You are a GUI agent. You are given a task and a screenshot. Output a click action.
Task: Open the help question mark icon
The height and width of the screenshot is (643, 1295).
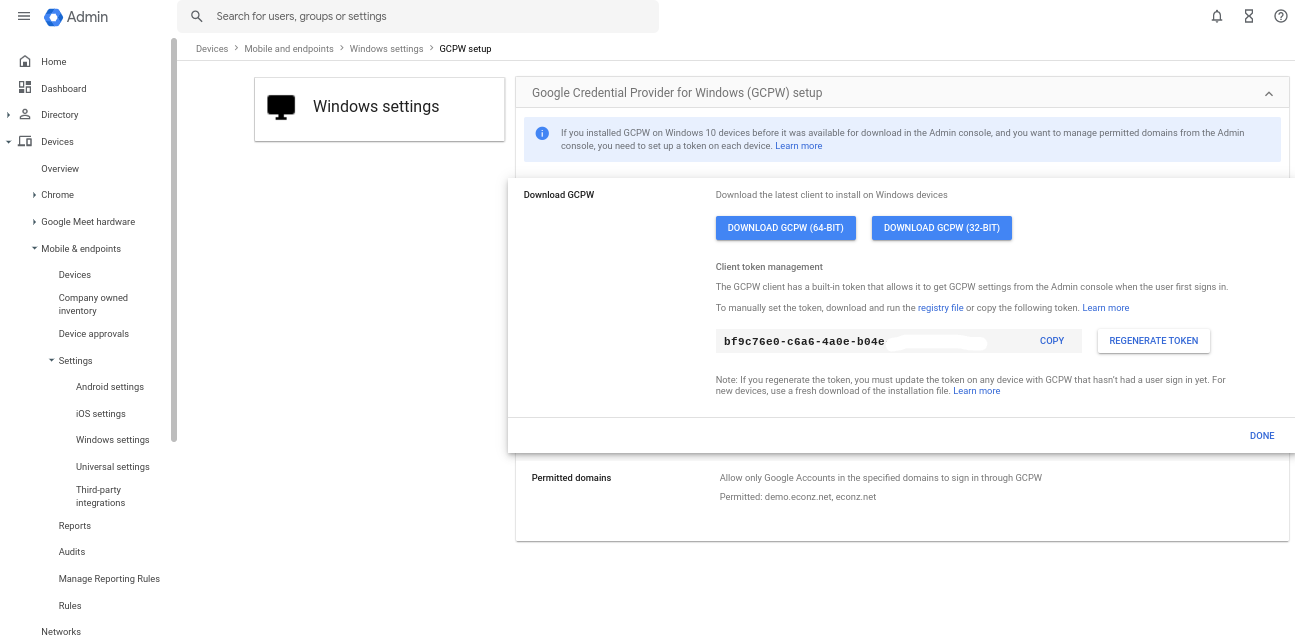(1281, 17)
